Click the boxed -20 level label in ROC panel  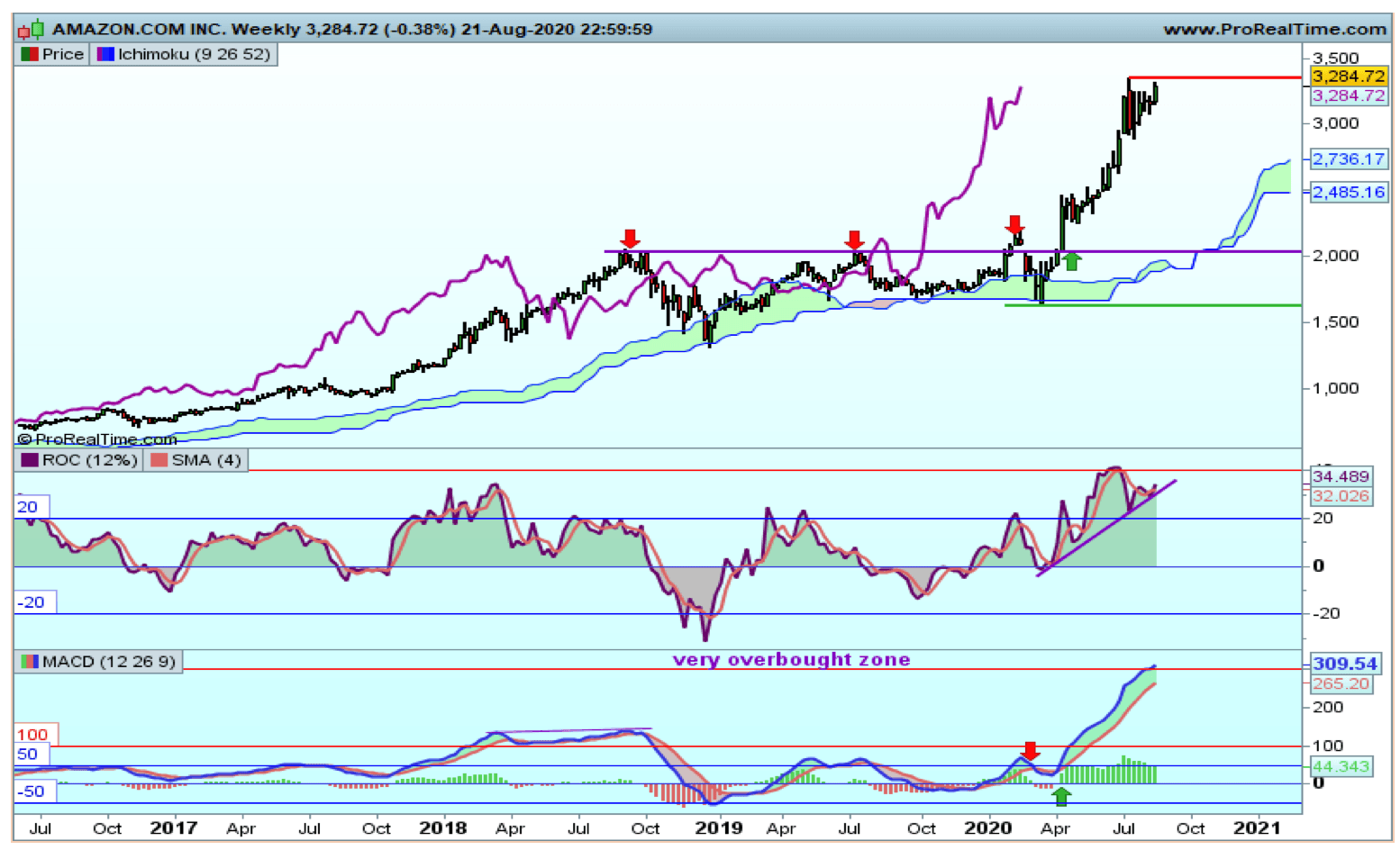(x=34, y=602)
